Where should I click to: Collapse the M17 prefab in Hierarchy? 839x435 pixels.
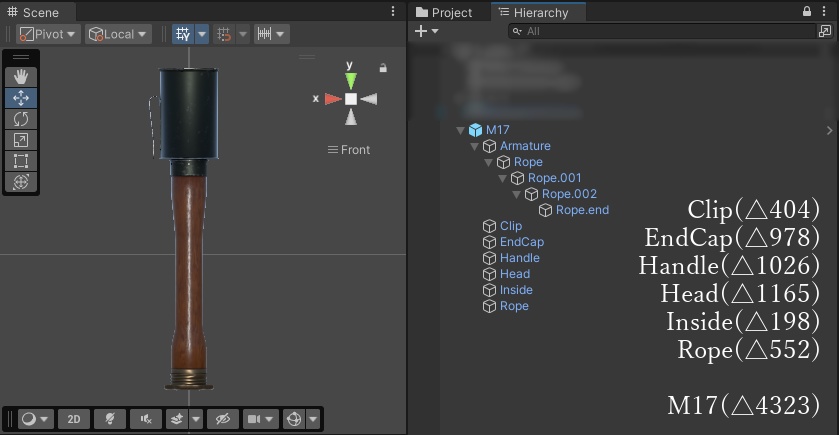coord(460,130)
